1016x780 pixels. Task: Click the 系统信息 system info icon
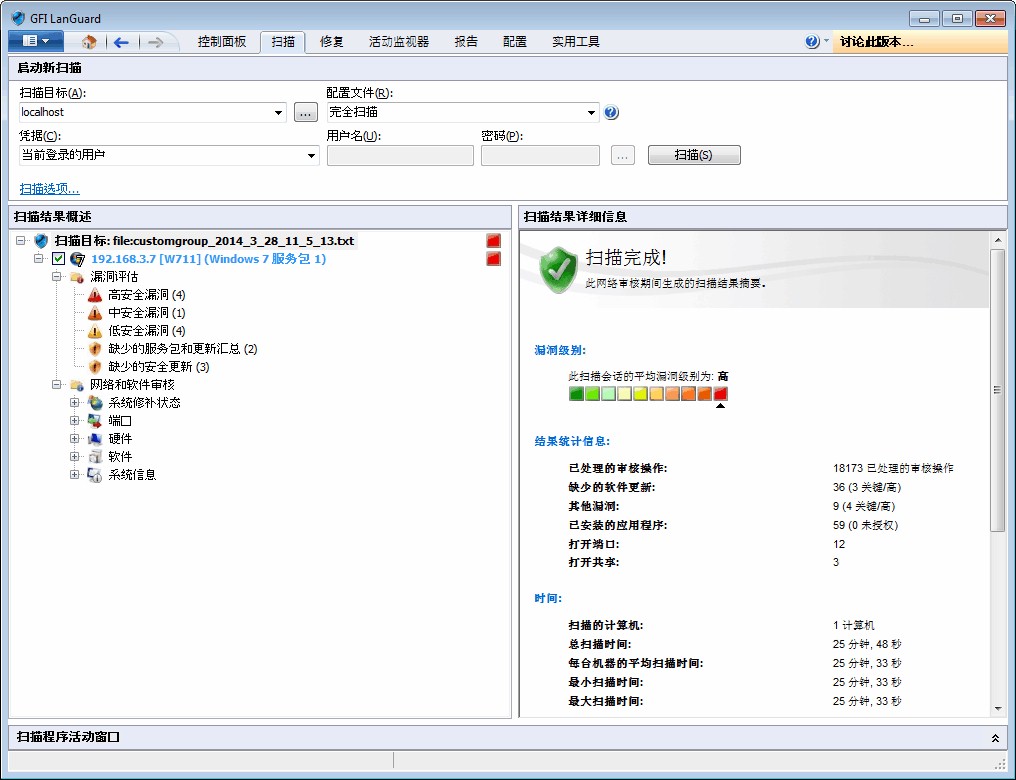click(95, 476)
